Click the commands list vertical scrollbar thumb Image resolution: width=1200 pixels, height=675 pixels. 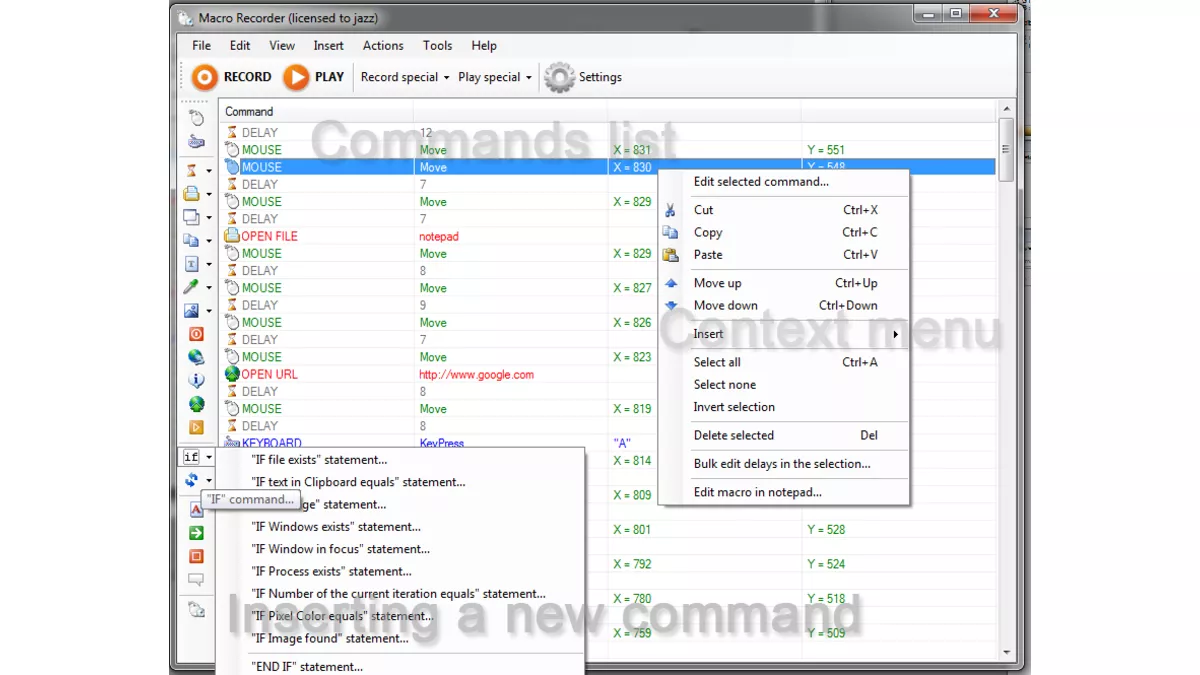click(x=1006, y=150)
